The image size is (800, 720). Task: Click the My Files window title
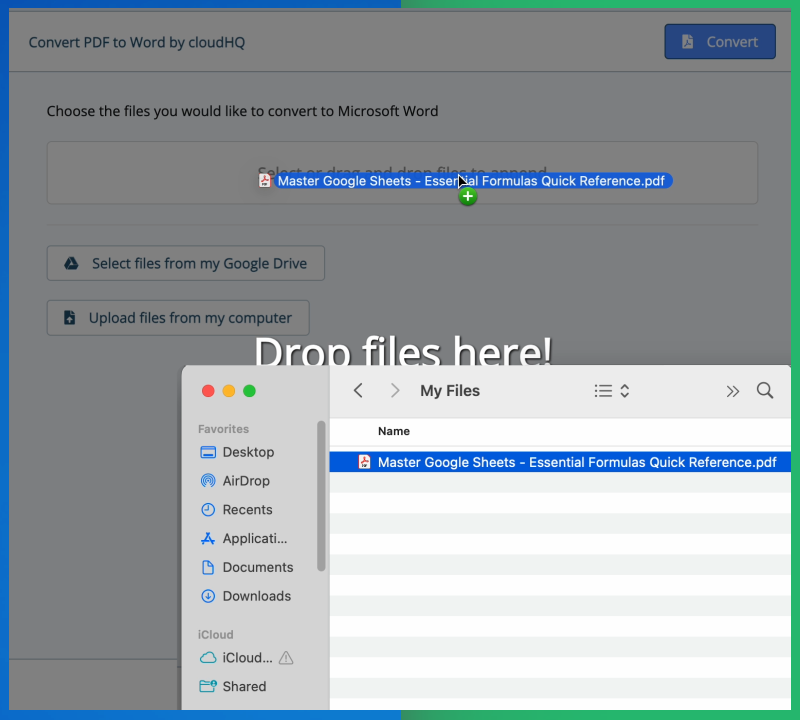(x=450, y=391)
